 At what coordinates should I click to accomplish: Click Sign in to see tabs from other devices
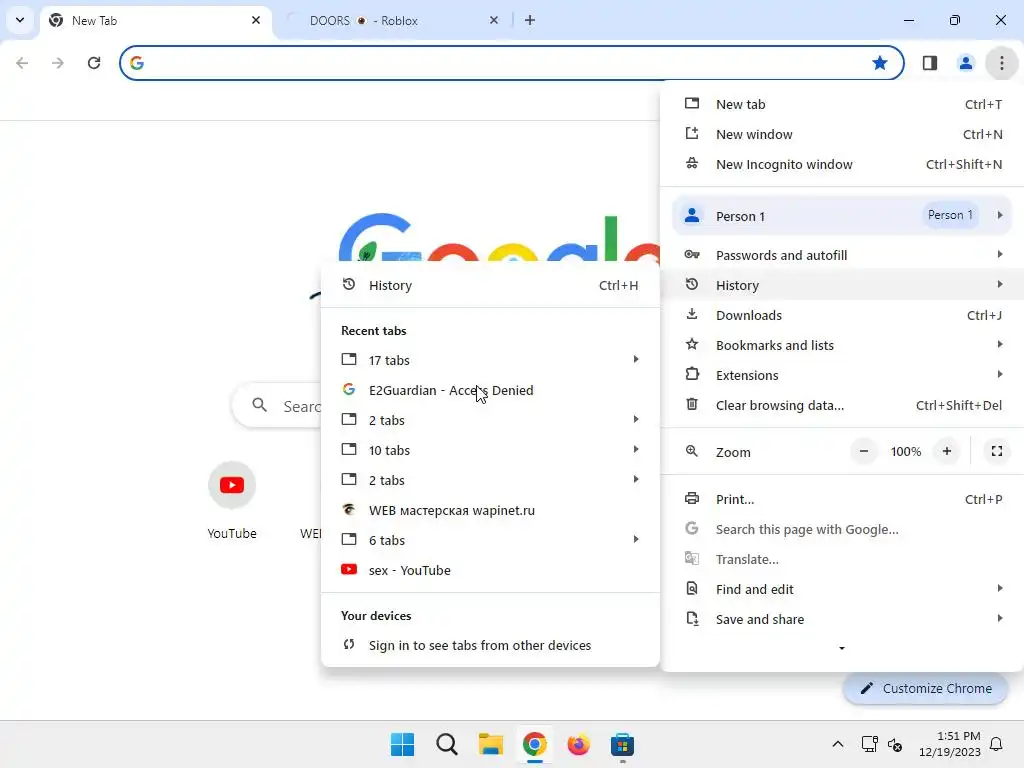point(490,645)
